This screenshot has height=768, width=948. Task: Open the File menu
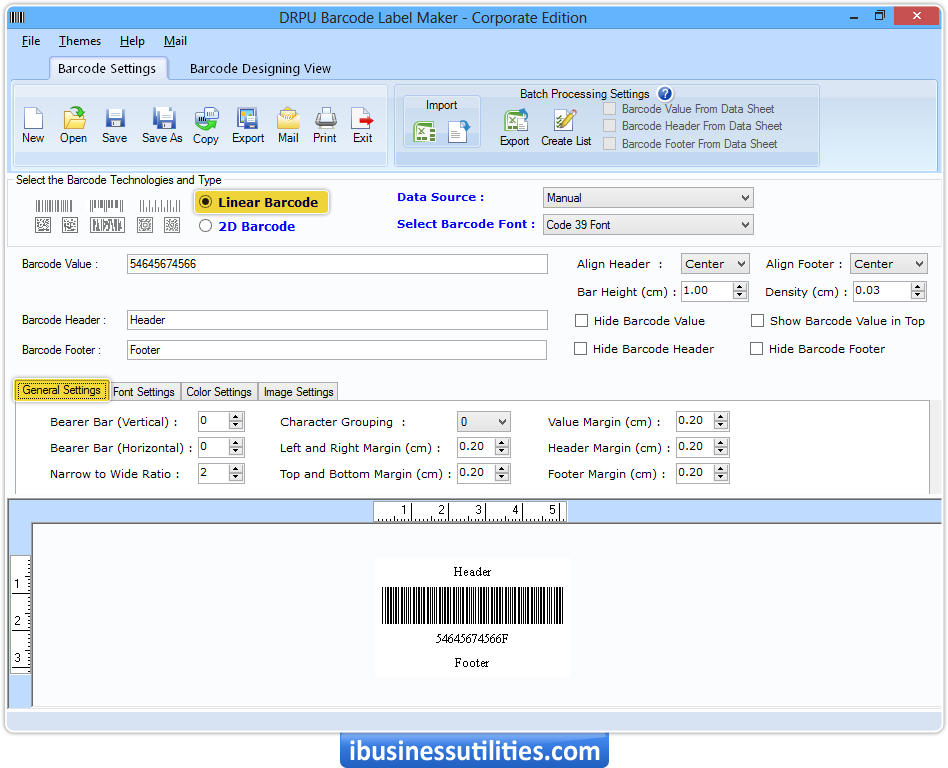(31, 41)
